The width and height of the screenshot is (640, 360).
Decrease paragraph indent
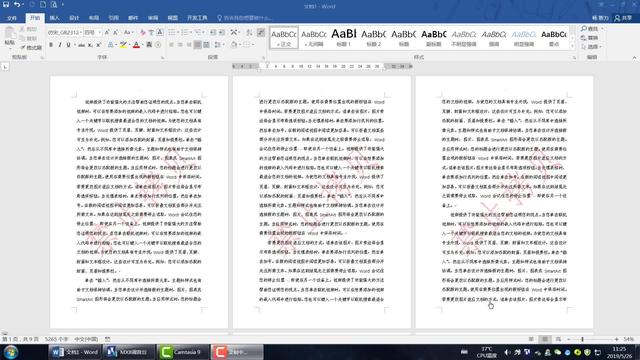click(213, 32)
